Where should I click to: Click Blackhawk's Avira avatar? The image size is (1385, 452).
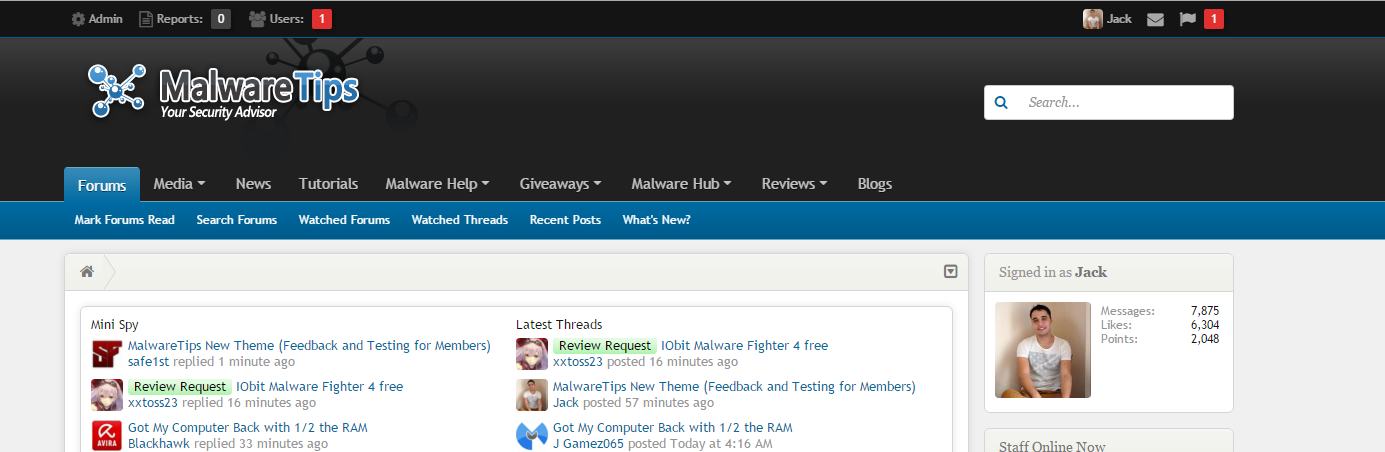point(107,436)
